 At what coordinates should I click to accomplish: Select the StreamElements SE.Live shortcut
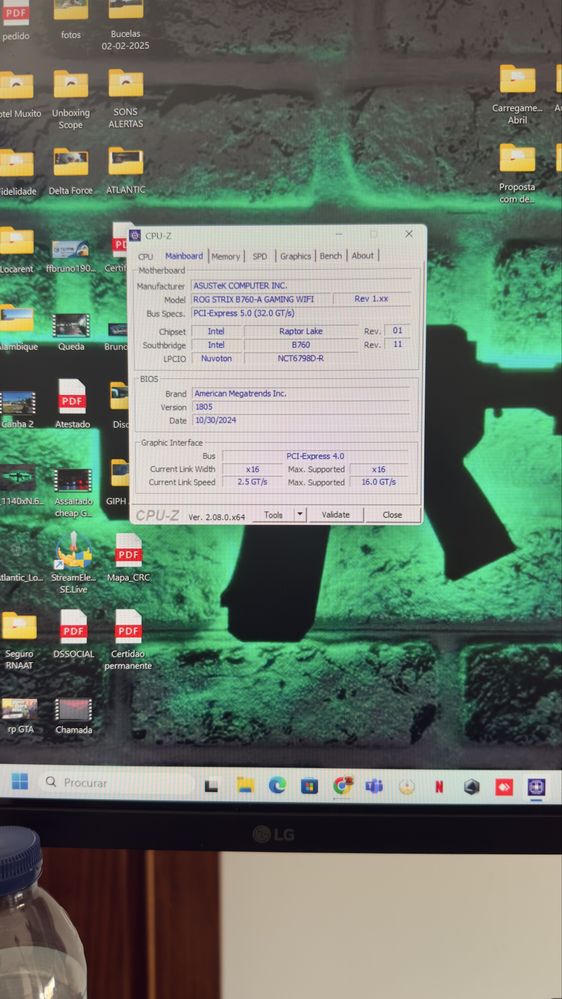click(74, 563)
